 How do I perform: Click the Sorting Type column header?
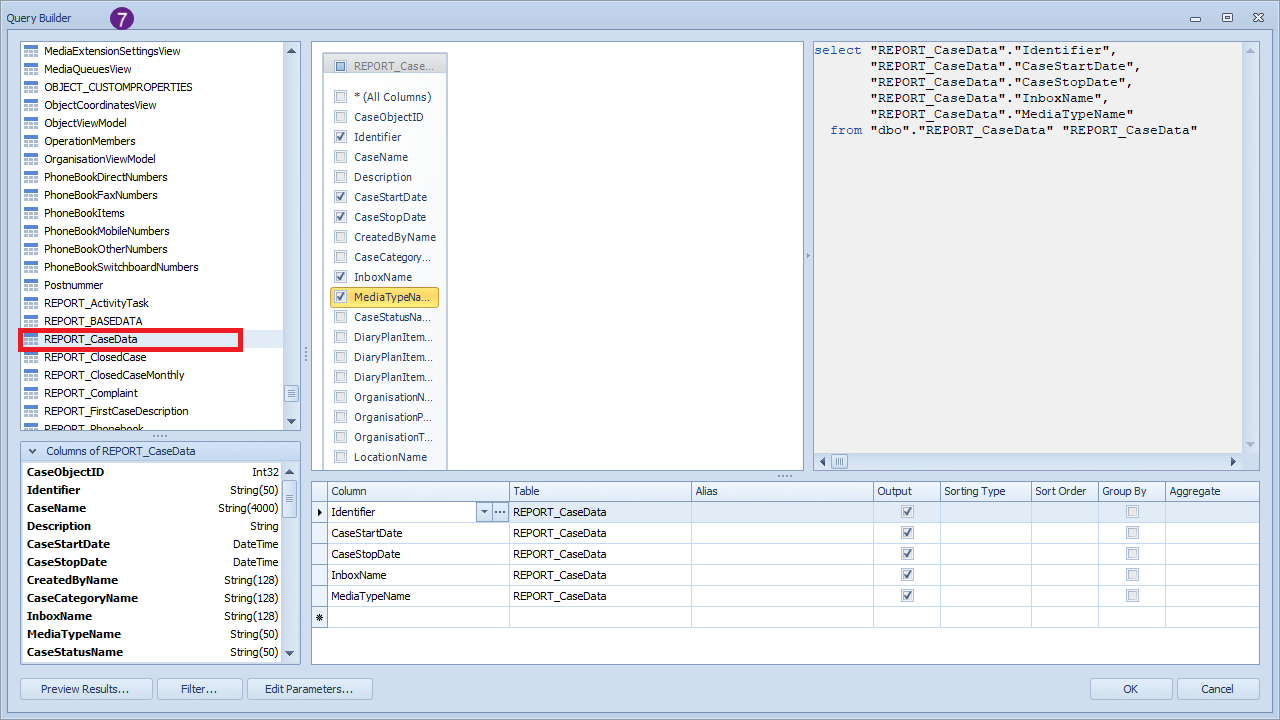986,491
